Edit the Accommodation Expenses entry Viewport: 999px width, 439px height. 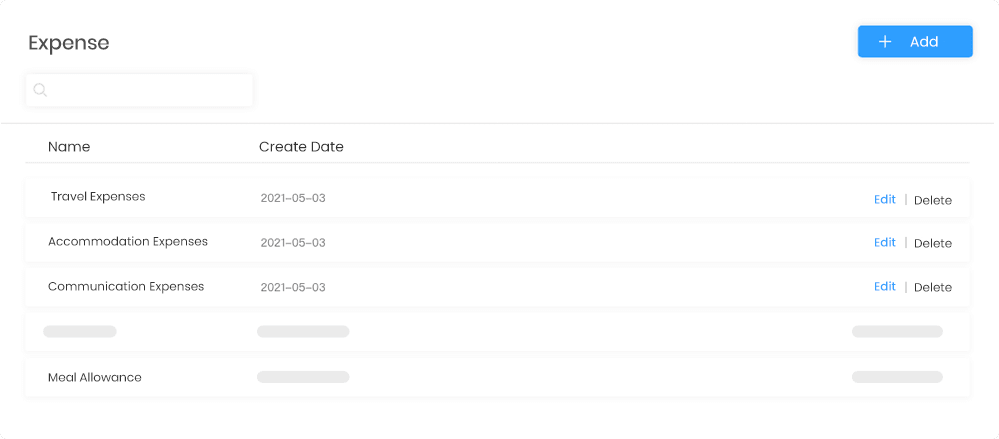(x=884, y=242)
